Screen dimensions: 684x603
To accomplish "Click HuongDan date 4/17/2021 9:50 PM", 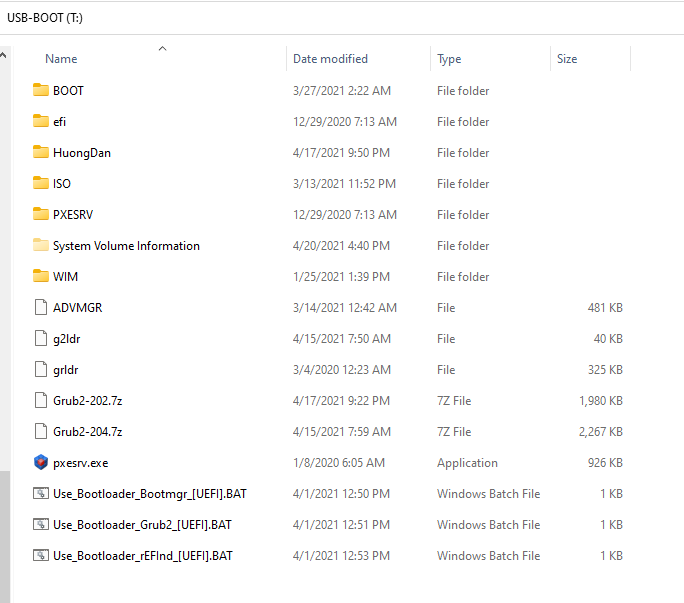I will tap(341, 153).
